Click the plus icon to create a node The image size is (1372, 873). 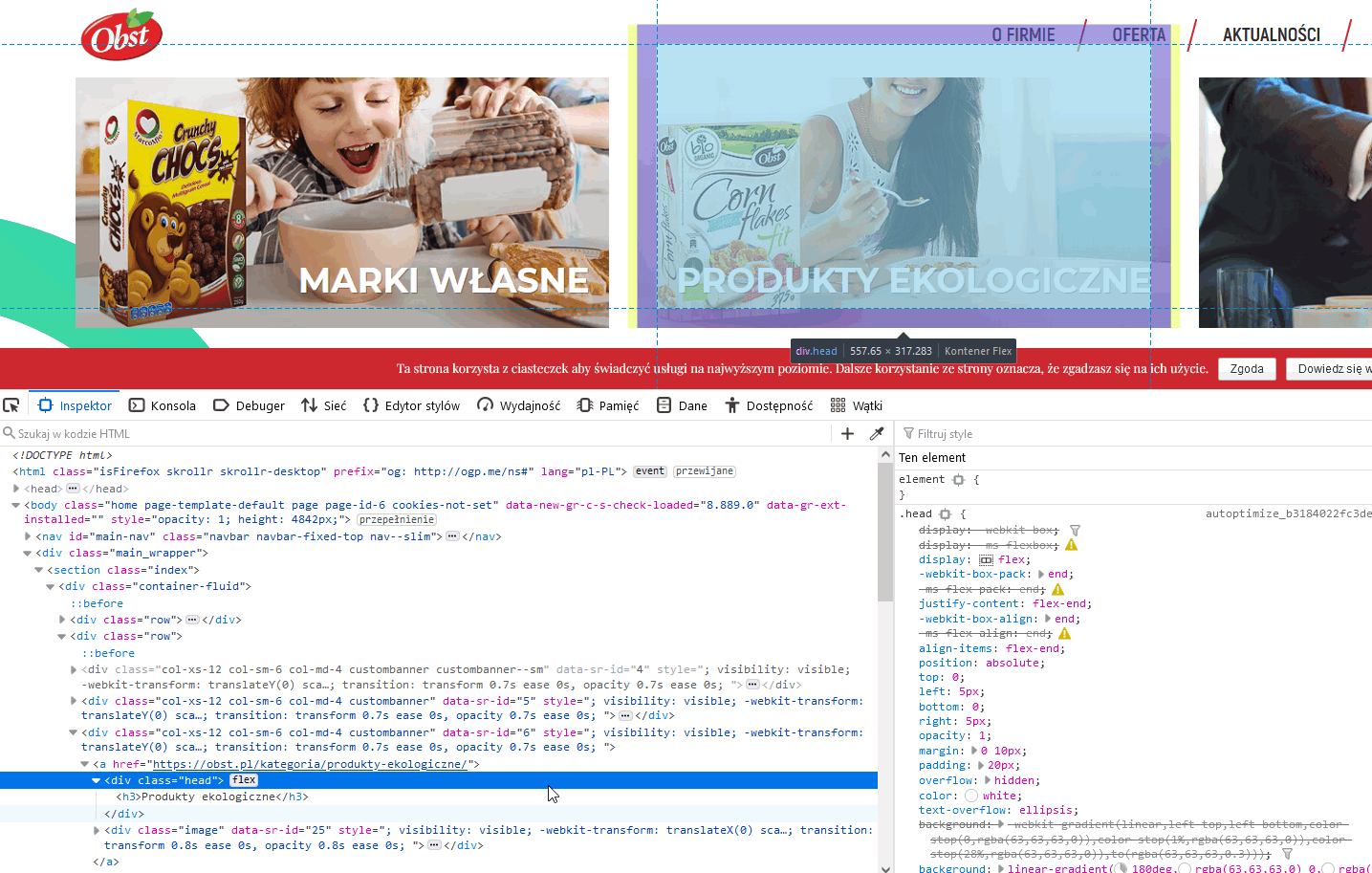pos(847,433)
